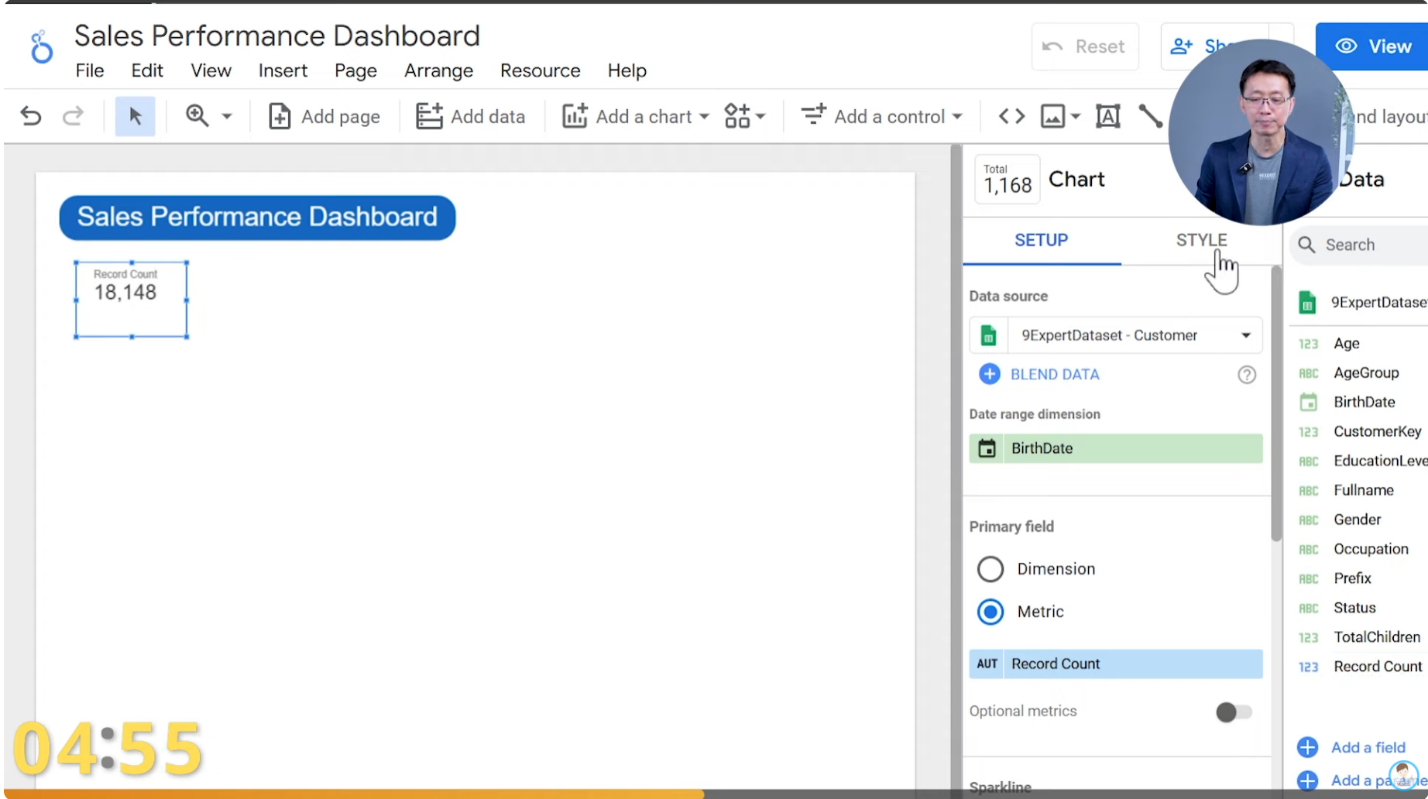Select the Metric radio button

tap(990, 612)
